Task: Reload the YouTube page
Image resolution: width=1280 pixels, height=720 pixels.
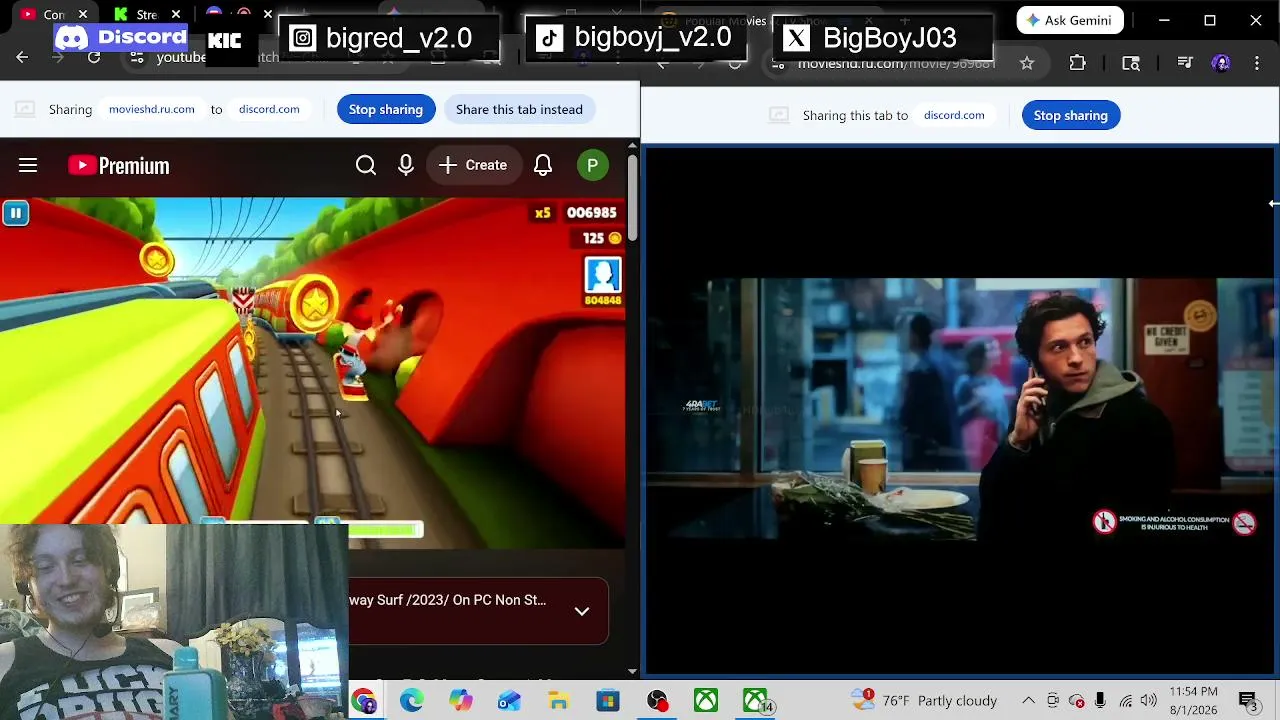Action: click(94, 58)
